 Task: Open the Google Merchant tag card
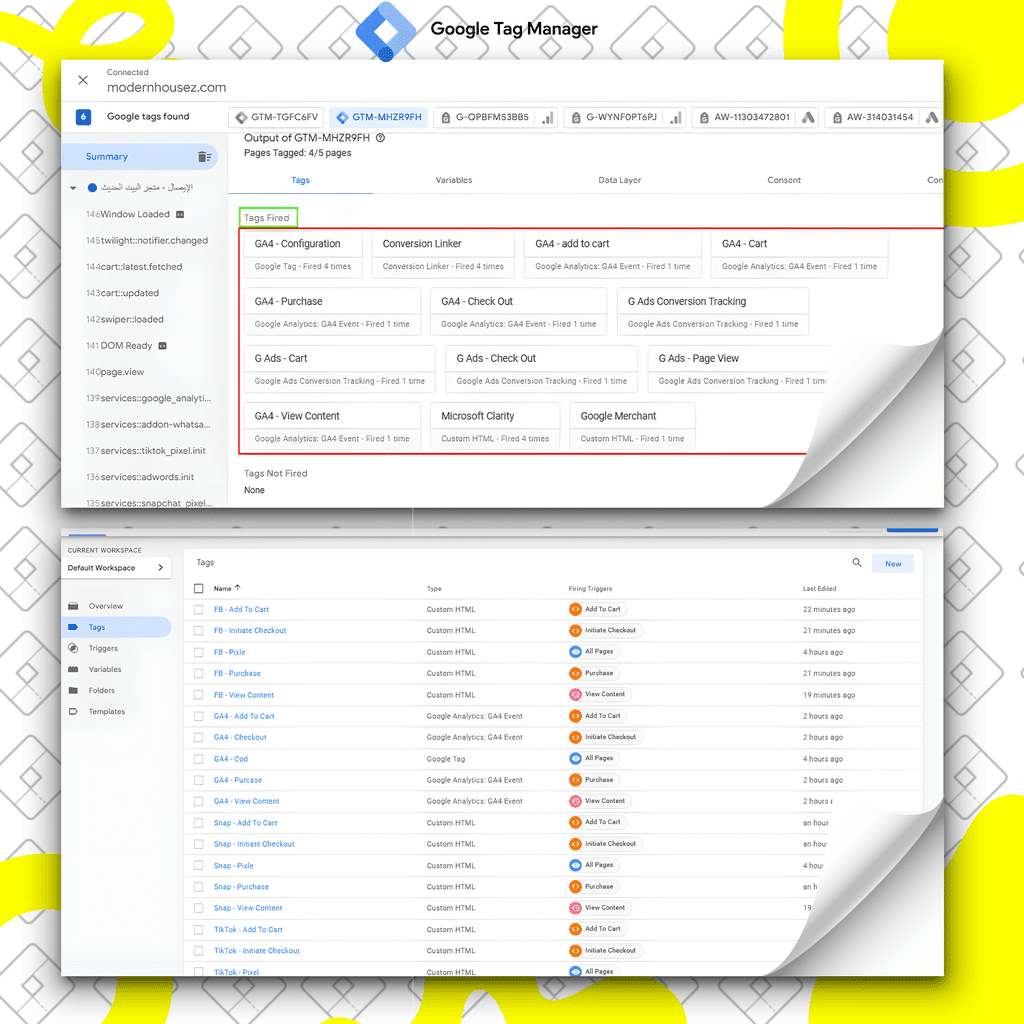click(x=632, y=426)
